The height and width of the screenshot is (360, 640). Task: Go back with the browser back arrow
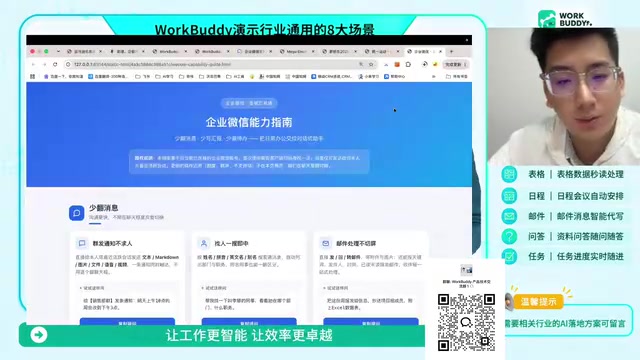[33, 64]
